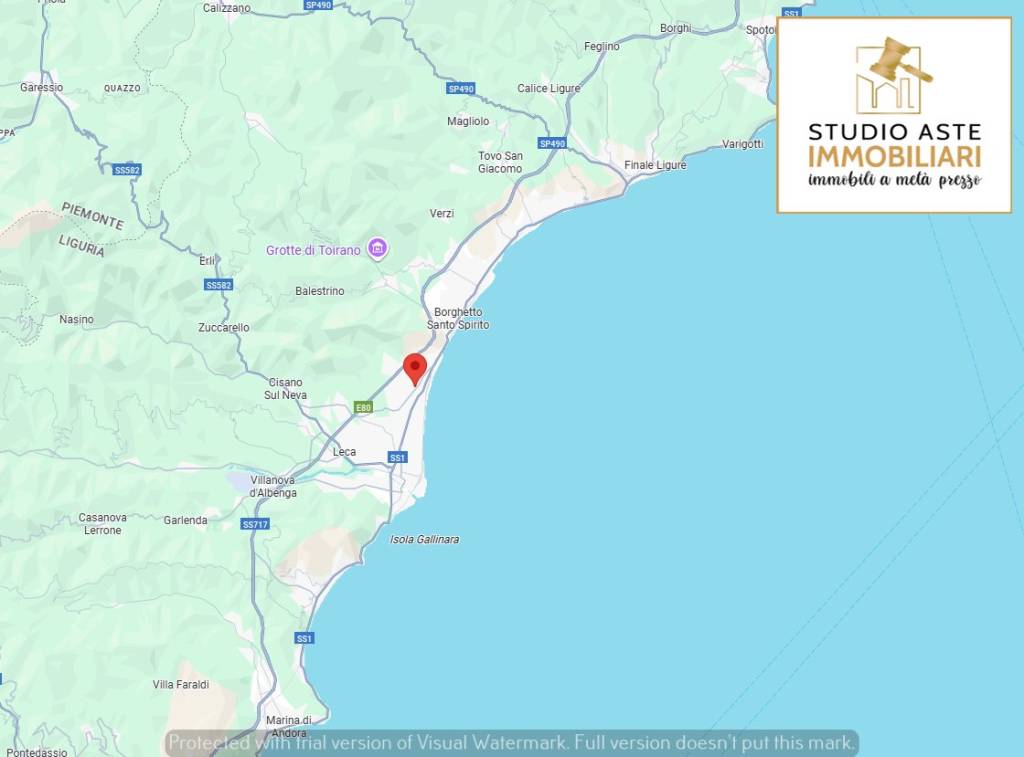Click the Isola Gallinara label

point(424,540)
